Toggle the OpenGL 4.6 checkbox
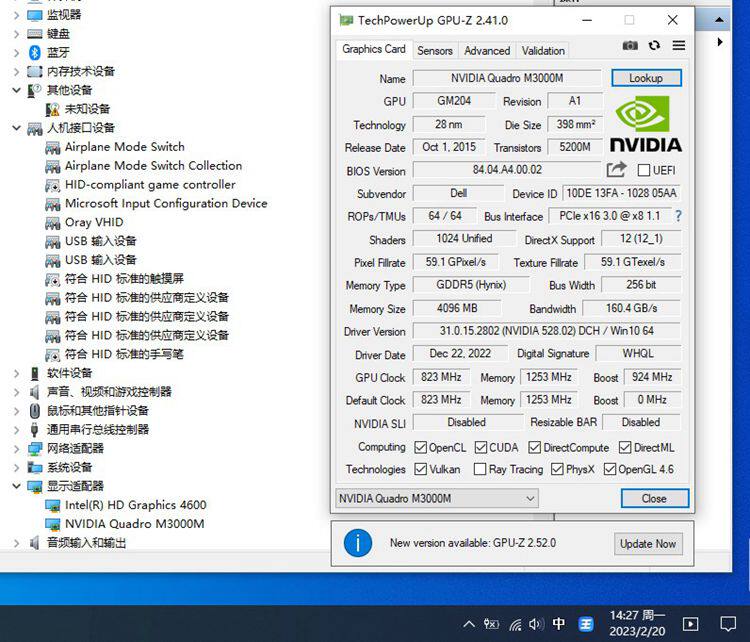750x642 pixels. (609, 469)
